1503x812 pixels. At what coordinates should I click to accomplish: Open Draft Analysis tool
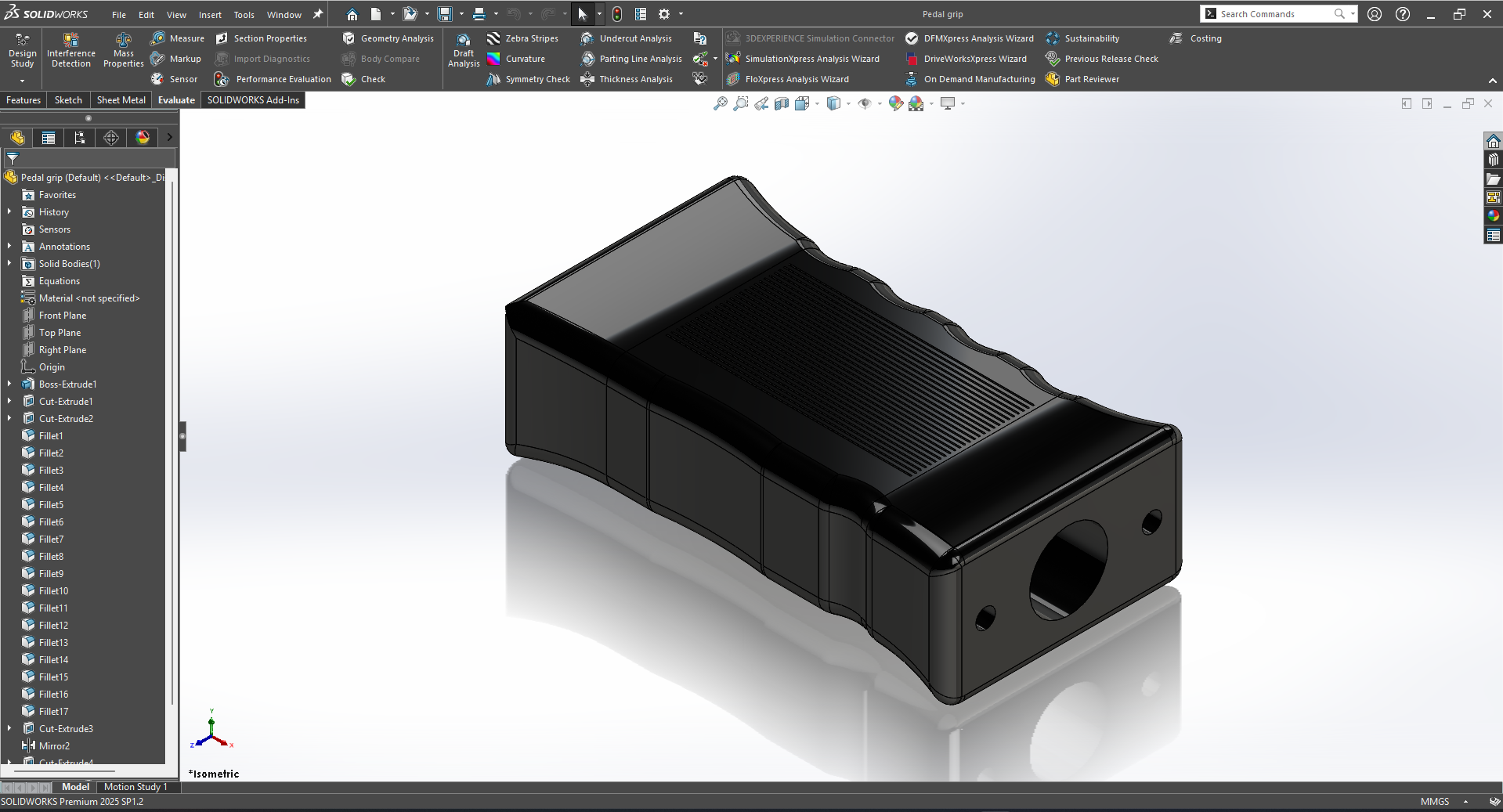click(x=464, y=50)
